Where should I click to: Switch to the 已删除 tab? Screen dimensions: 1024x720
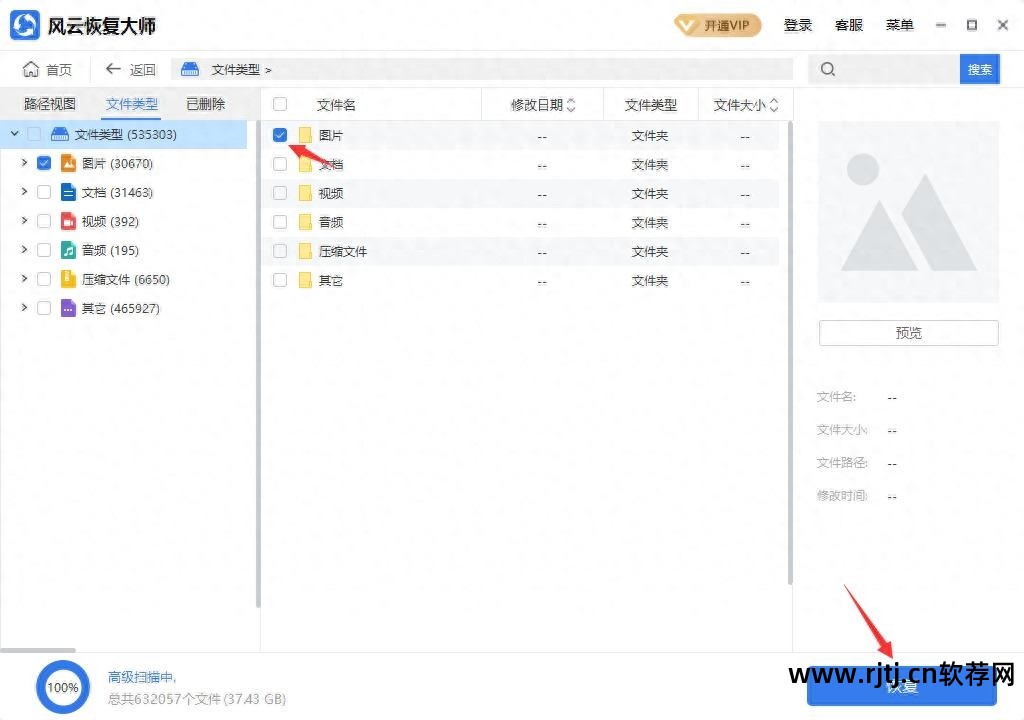(x=204, y=103)
